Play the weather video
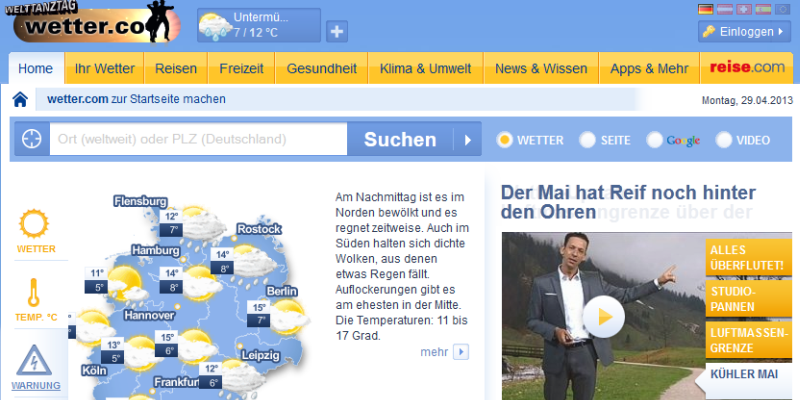 tap(603, 317)
